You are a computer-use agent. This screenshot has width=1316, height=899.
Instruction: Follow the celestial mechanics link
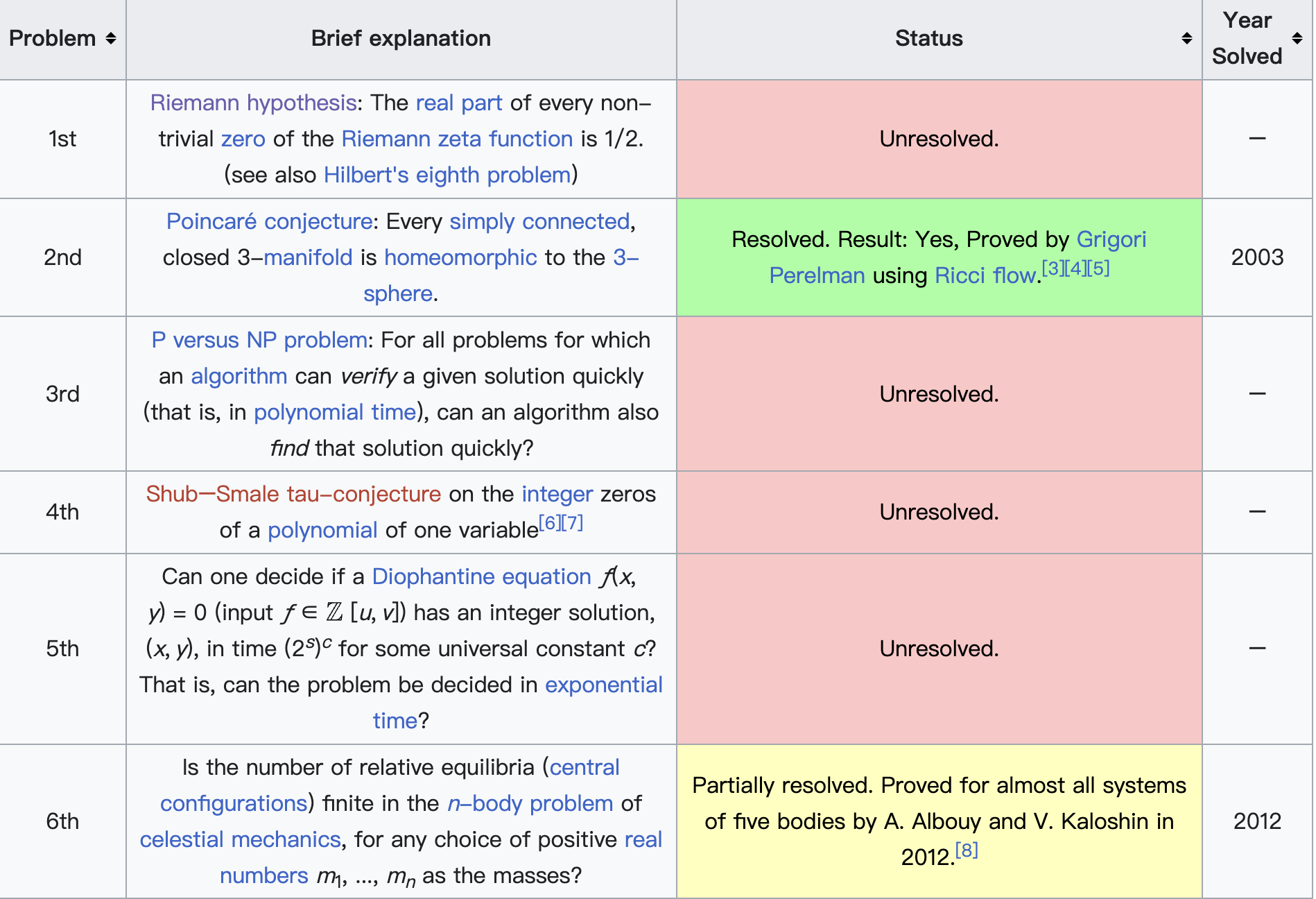point(240,839)
